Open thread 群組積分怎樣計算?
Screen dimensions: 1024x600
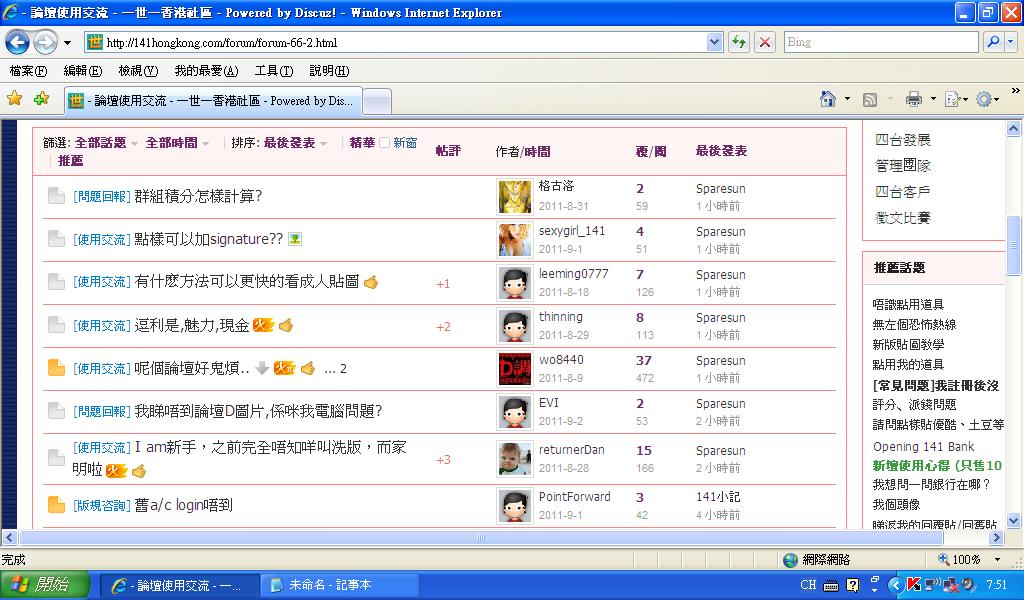[198, 196]
